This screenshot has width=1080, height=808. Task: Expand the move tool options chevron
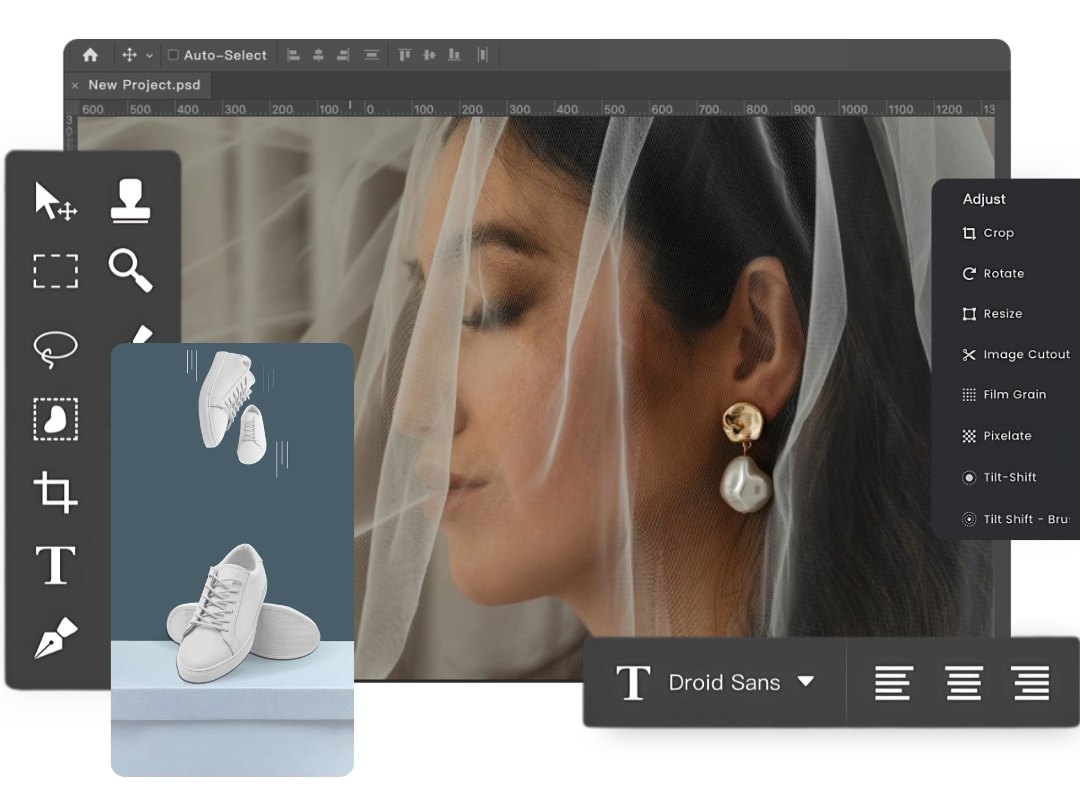[150, 56]
